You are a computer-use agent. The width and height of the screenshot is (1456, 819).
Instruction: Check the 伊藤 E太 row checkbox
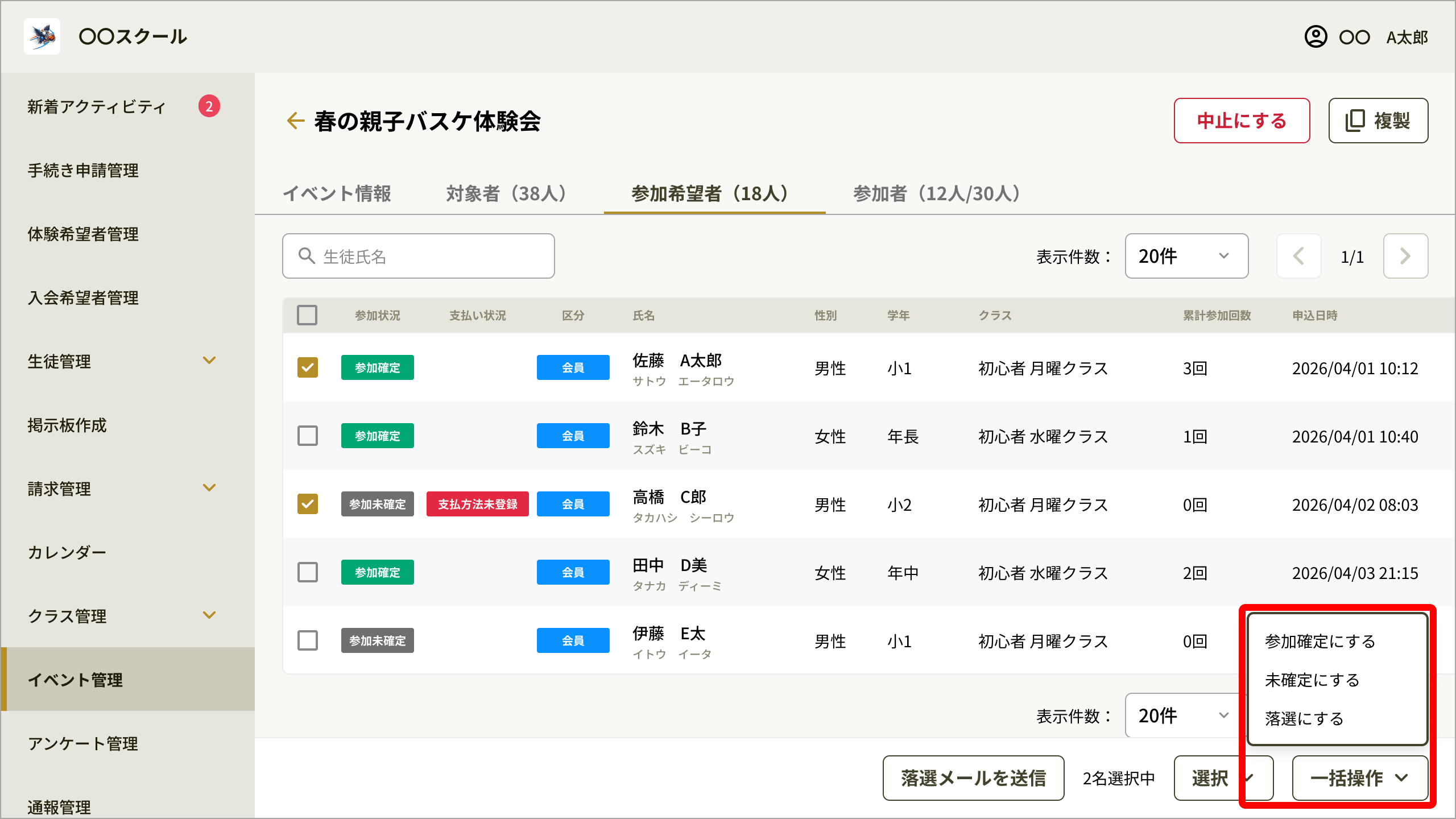[x=307, y=640]
